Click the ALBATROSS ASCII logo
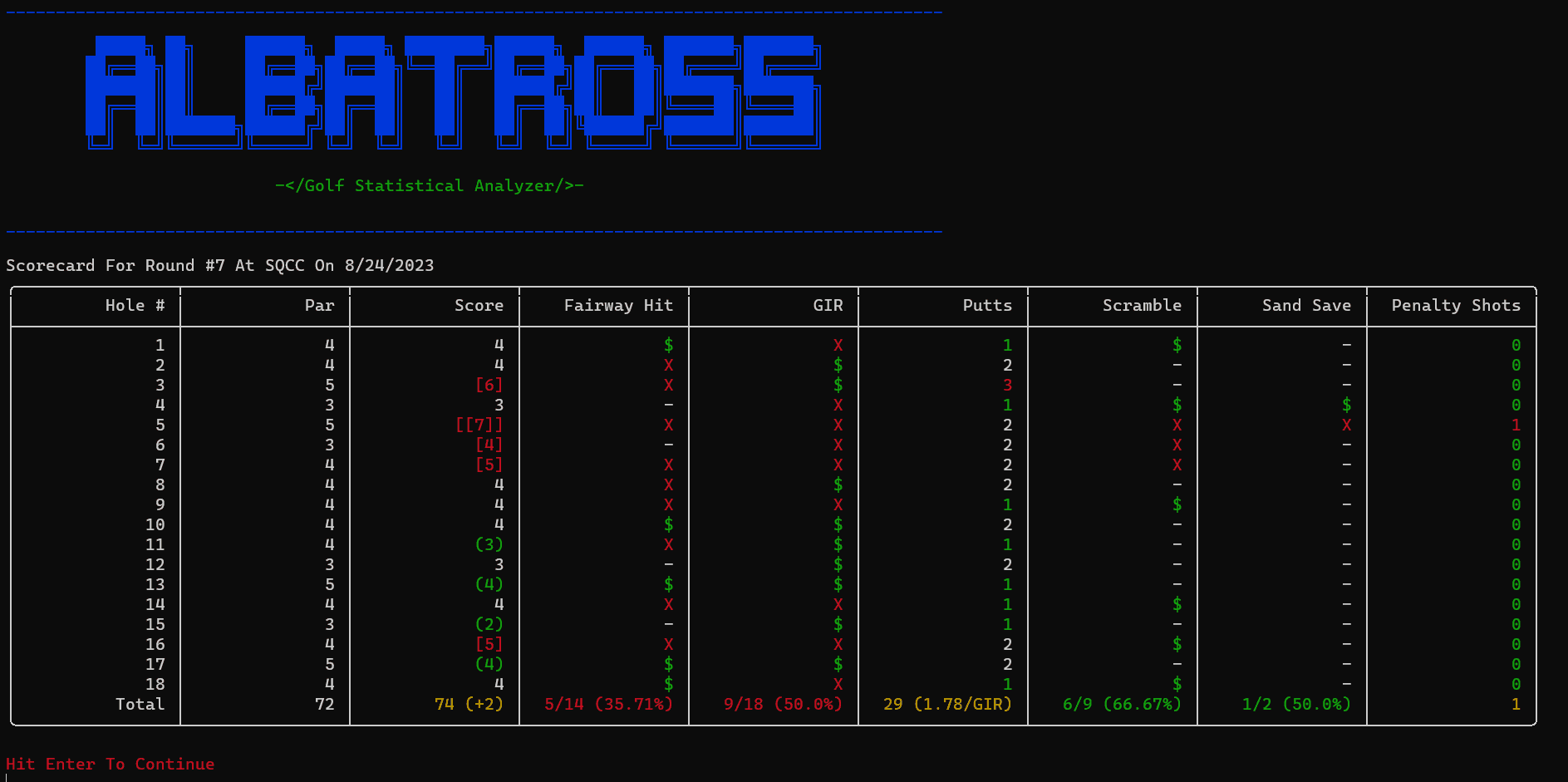 click(x=453, y=91)
